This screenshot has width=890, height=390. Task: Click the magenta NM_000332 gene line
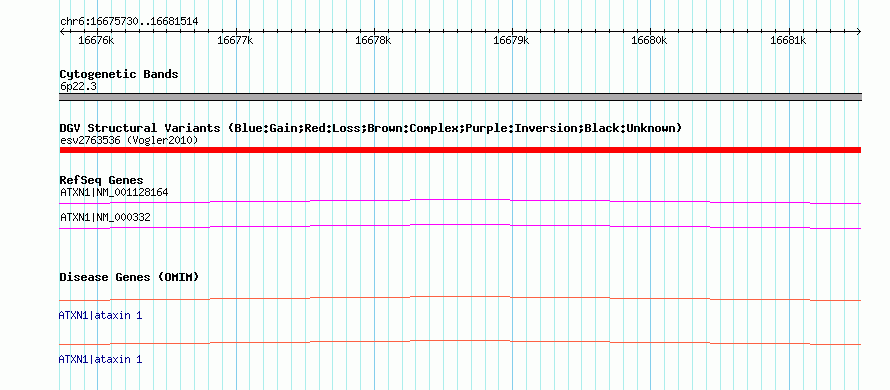[460, 227]
